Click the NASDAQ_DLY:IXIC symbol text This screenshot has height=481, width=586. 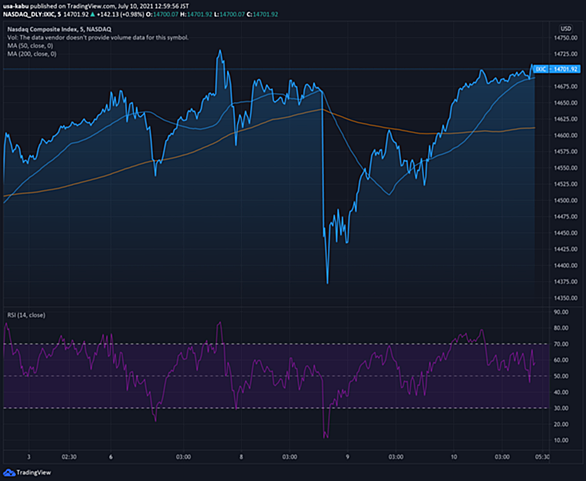[30, 14]
